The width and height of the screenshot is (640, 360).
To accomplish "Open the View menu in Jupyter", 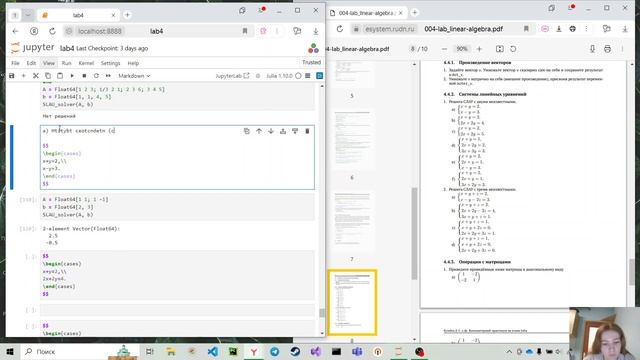I will tap(49, 63).
